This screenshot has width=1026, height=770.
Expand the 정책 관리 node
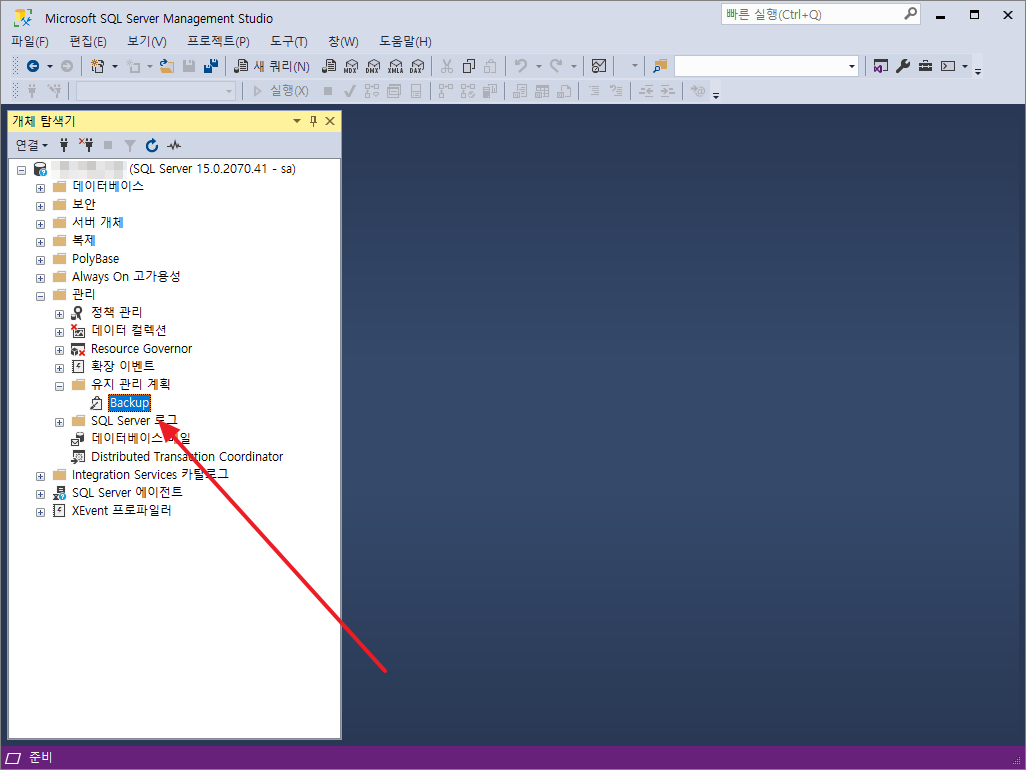click(x=60, y=315)
